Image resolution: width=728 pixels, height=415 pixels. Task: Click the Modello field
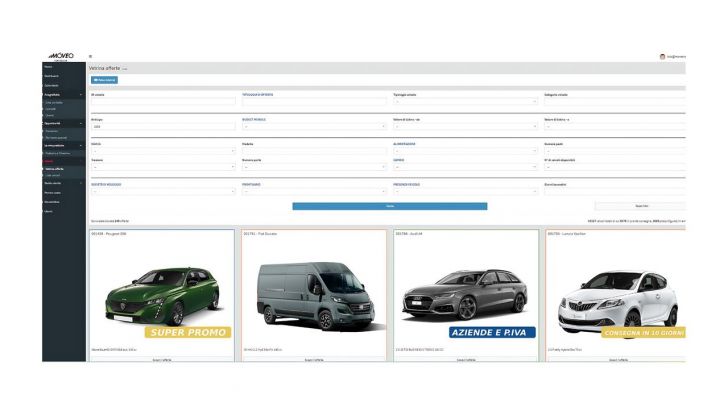(x=314, y=151)
